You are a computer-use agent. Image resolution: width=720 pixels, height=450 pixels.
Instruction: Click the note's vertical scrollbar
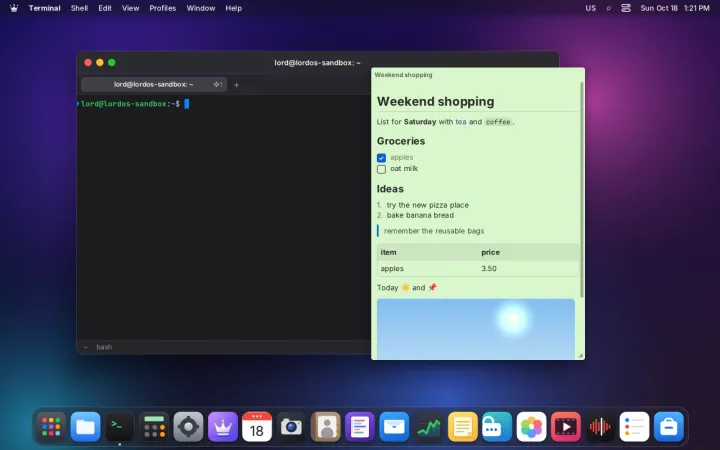[x=582, y=189]
